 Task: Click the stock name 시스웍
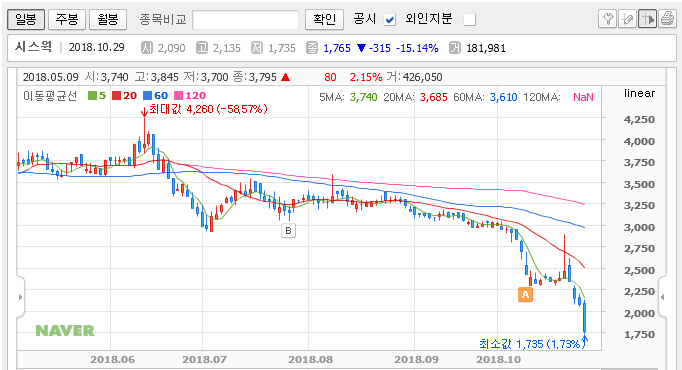33,47
